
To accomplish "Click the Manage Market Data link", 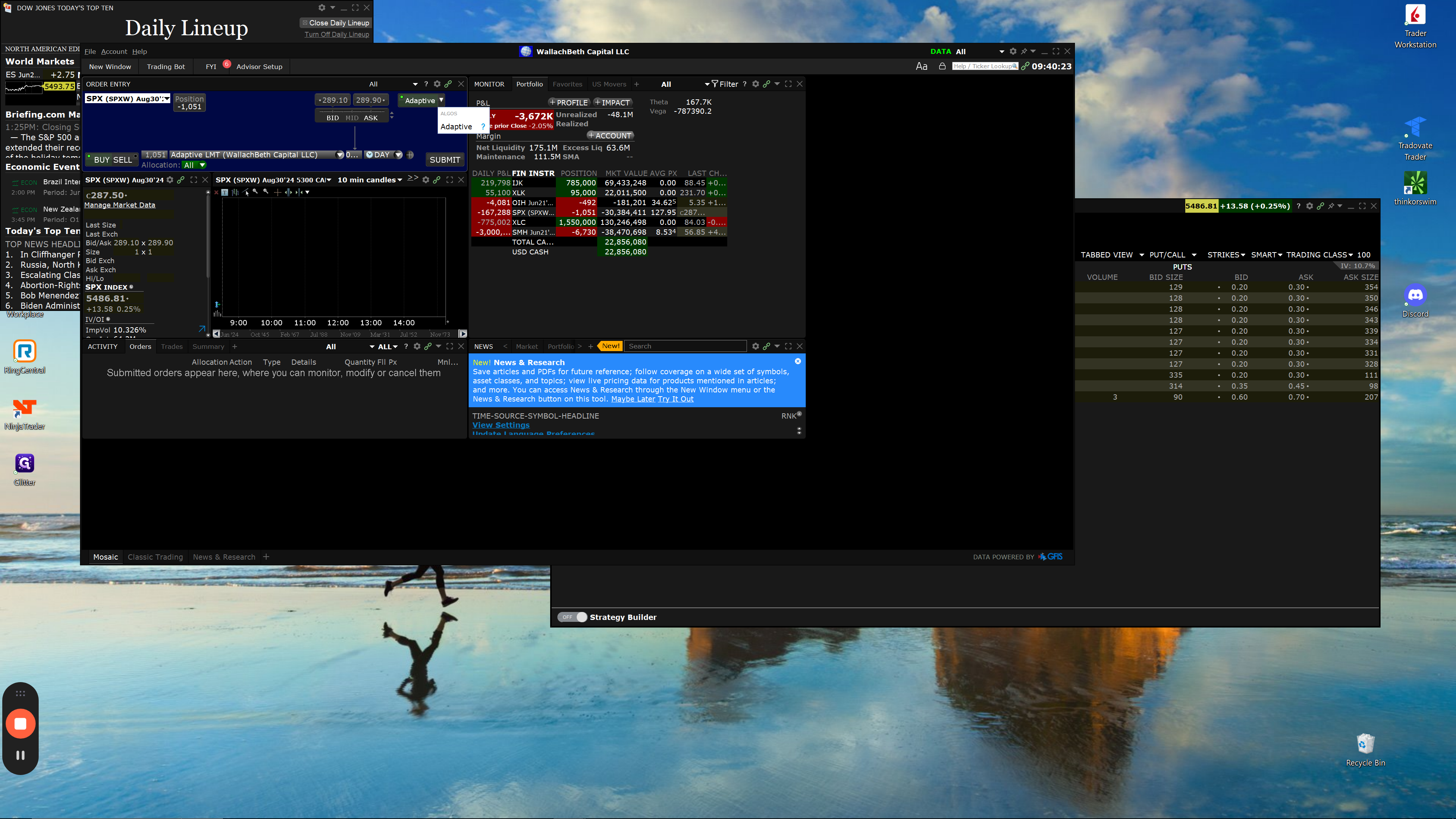I will tap(120, 205).
